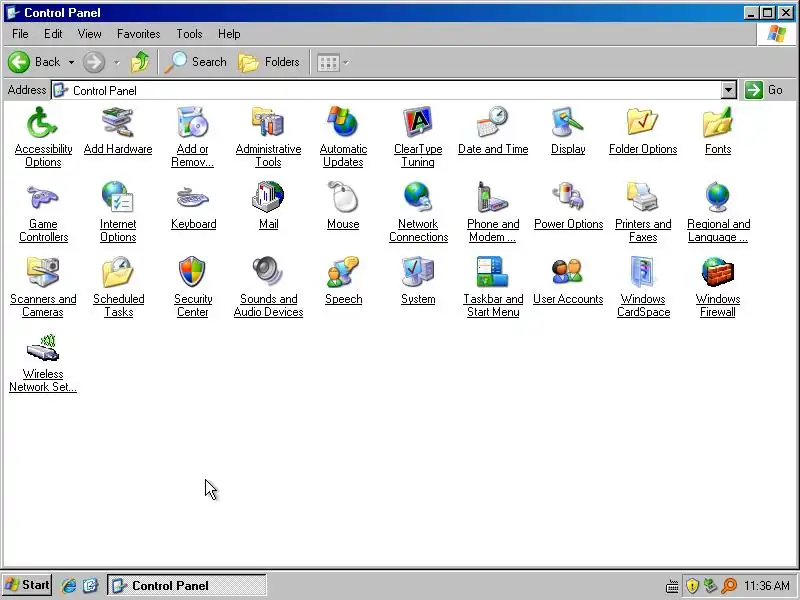Screen dimensions: 800x600
Task: Go up one folder level
Action: pyautogui.click(x=140, y=62)
